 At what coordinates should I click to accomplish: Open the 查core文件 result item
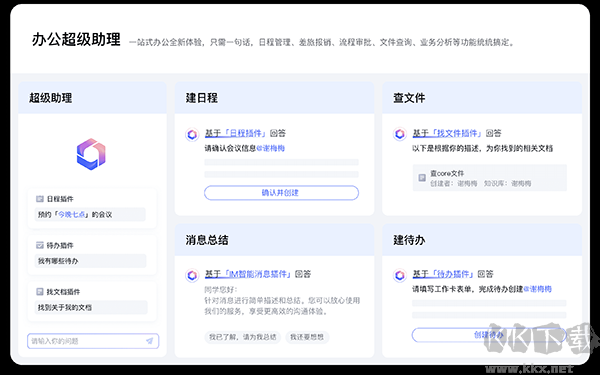point(489,178)
